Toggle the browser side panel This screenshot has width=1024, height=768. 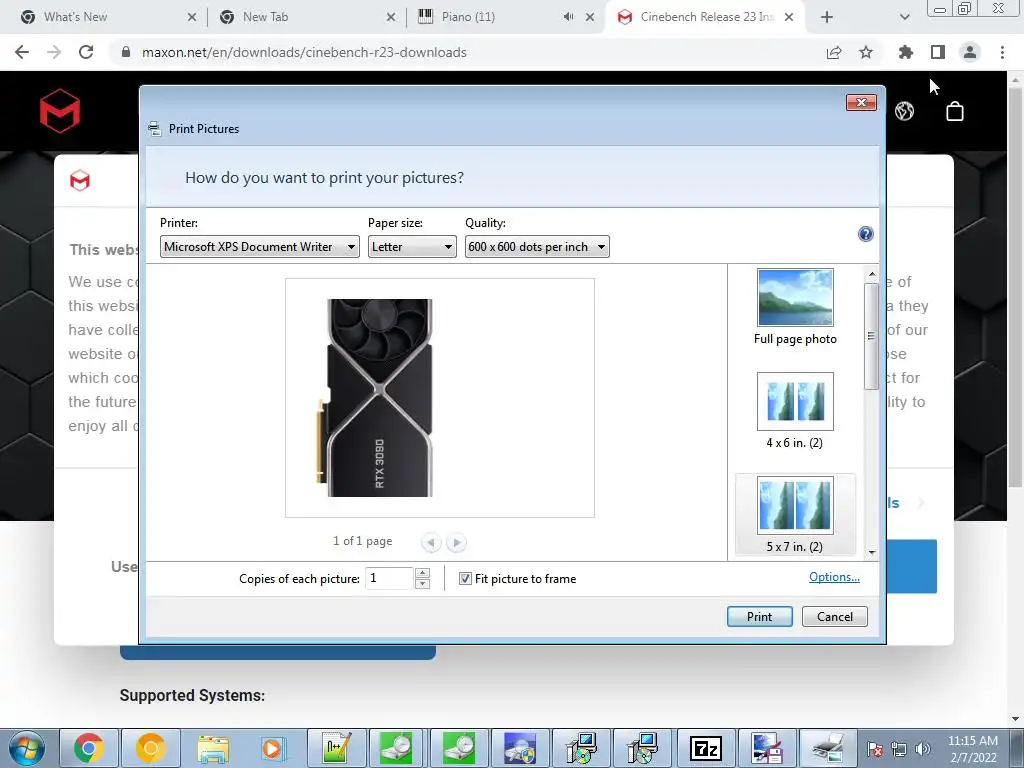pyautogui.click(x=938, y=52)
